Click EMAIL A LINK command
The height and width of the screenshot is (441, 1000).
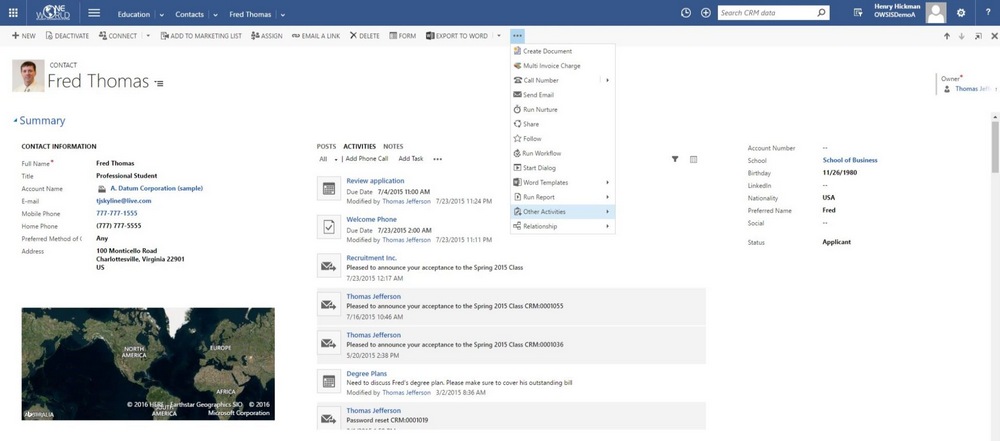(316, 36)
